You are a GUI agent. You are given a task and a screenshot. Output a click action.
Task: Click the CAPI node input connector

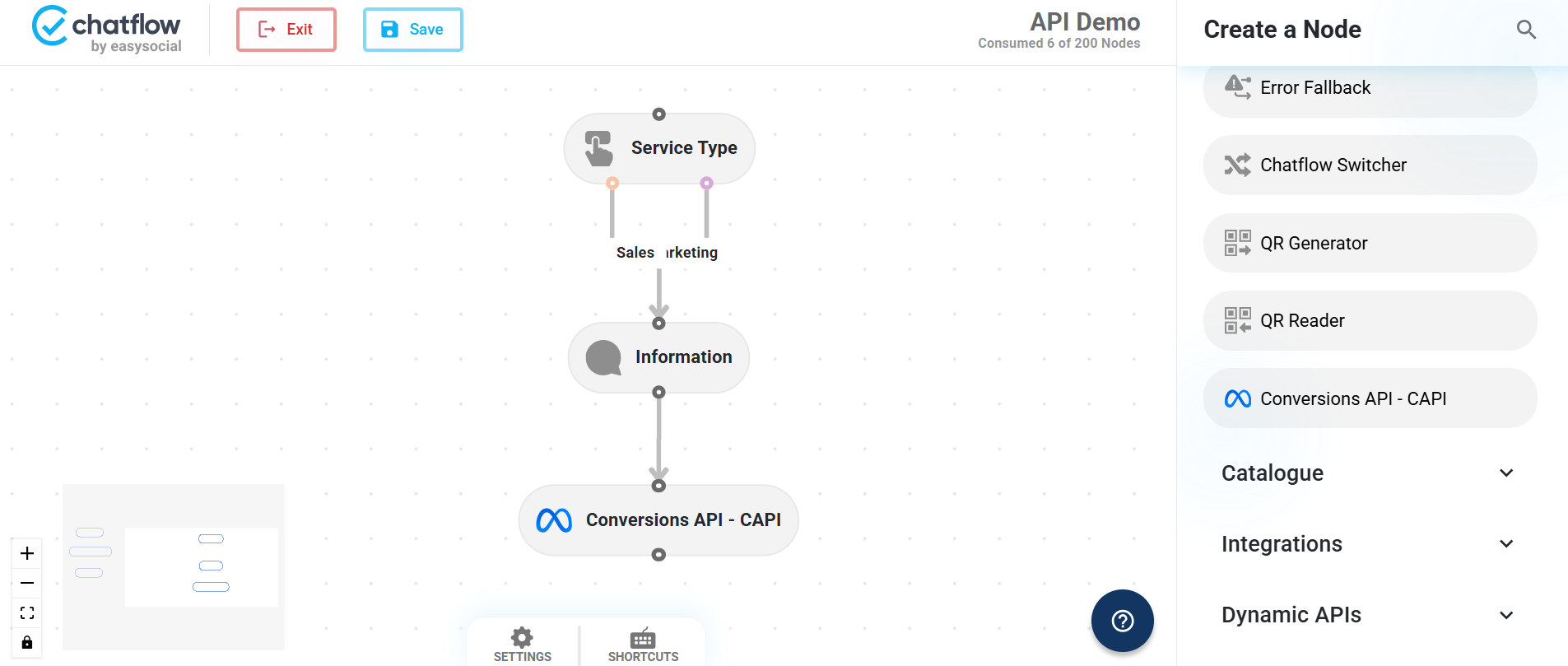(x=658, y=486)
